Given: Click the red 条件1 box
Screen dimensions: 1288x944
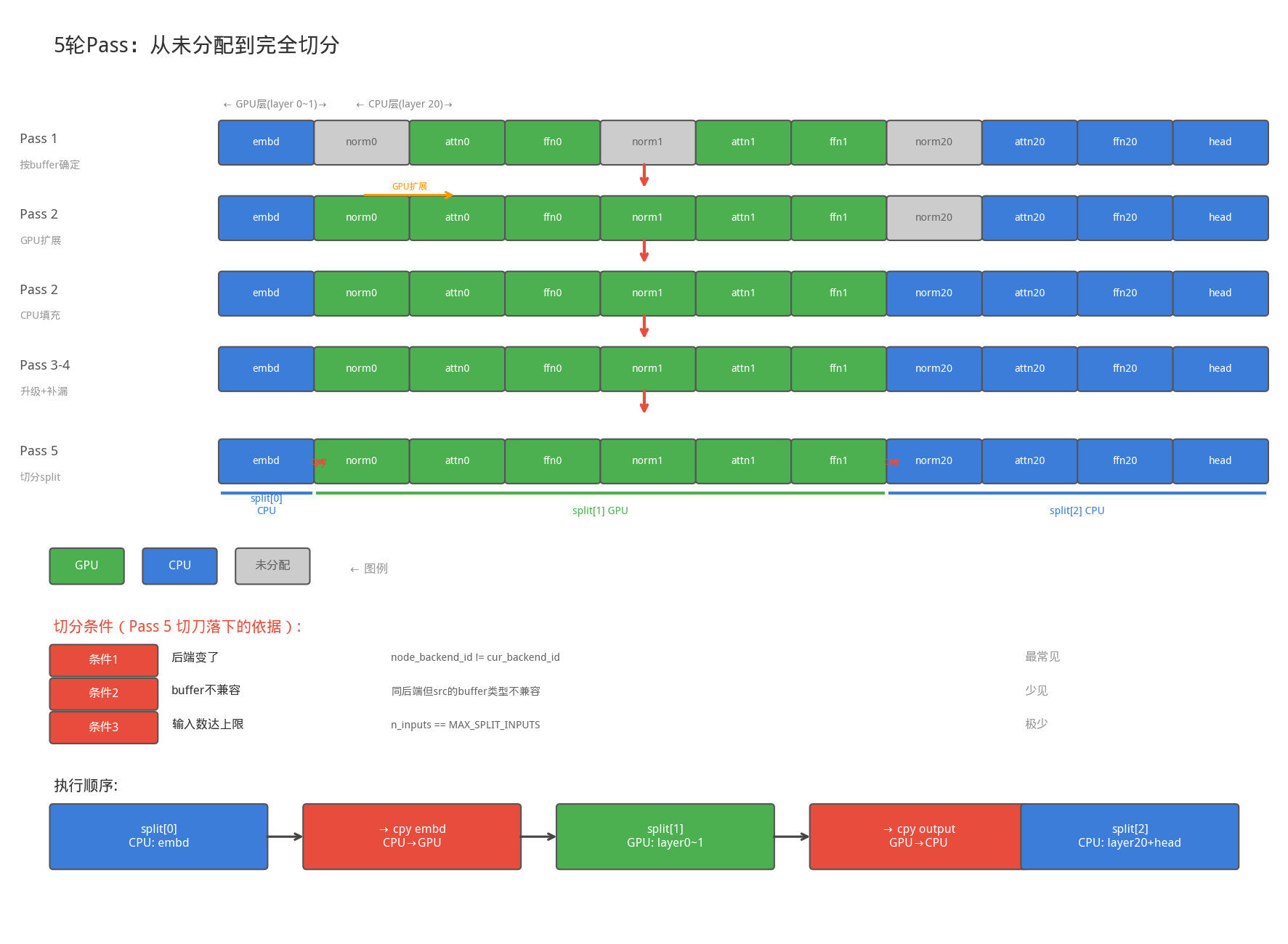Looking at the screenshot, I should click(104, 659).
